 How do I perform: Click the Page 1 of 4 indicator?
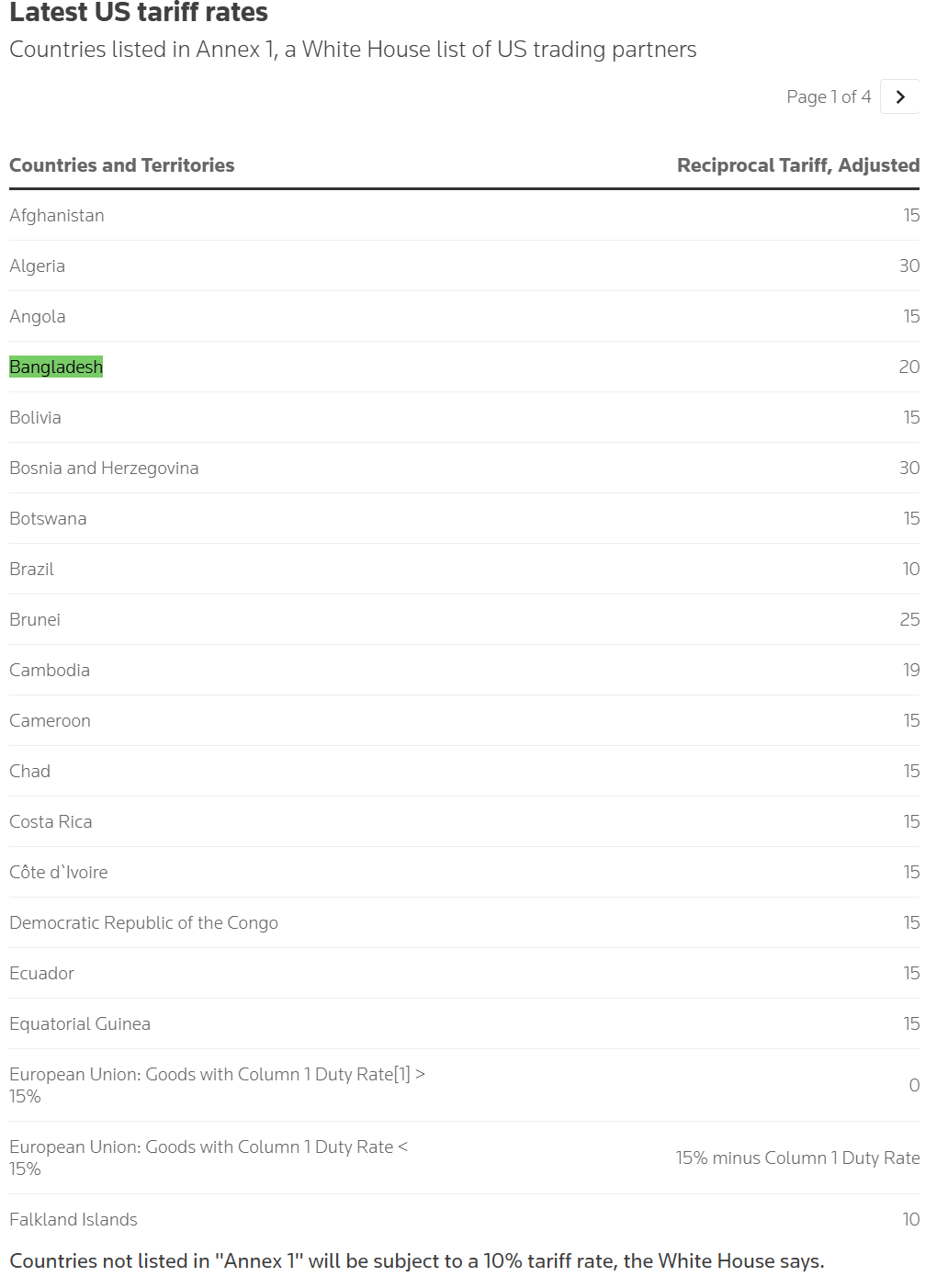click(829, 96)
